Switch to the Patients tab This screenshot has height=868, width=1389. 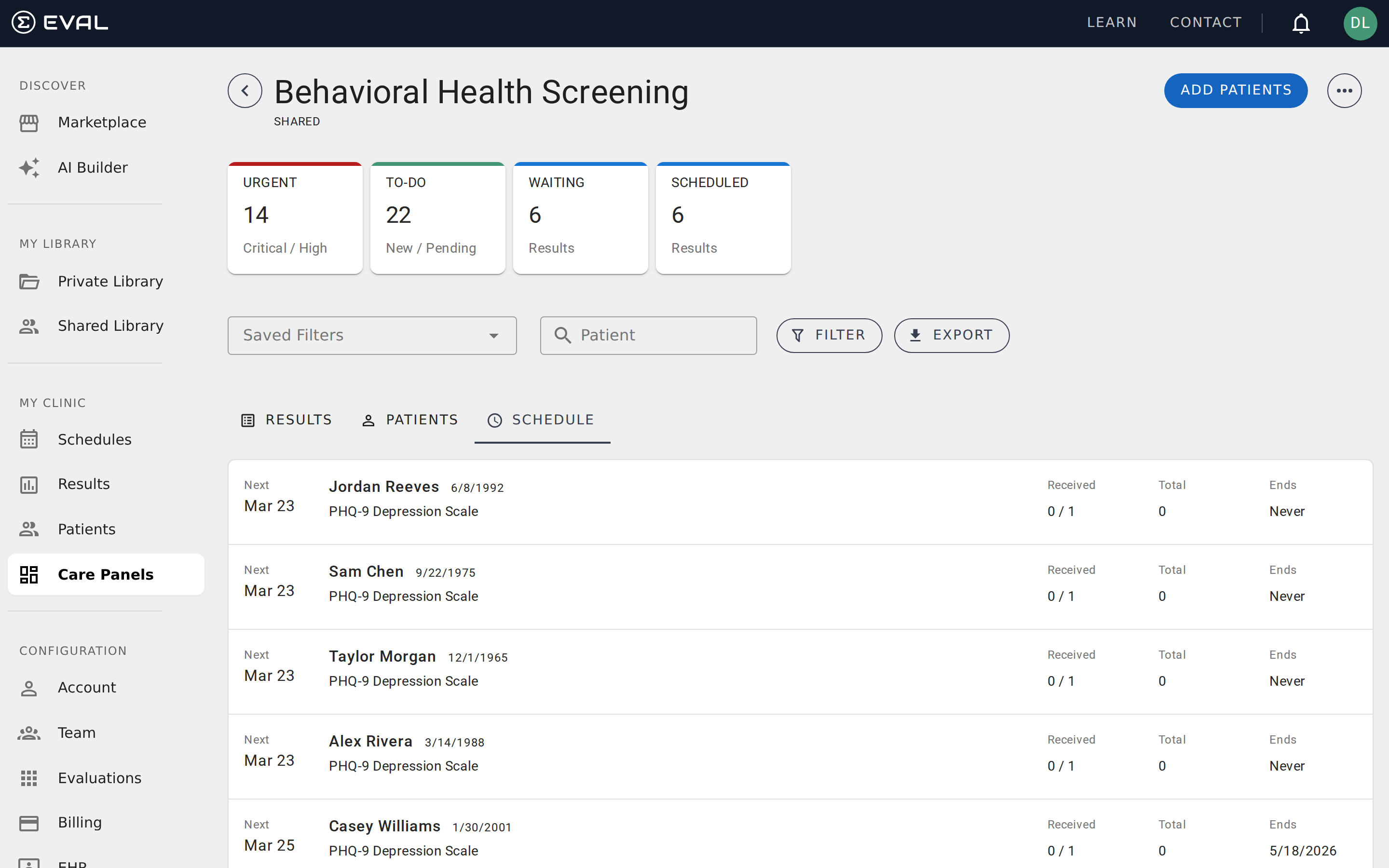pos(409,420)
